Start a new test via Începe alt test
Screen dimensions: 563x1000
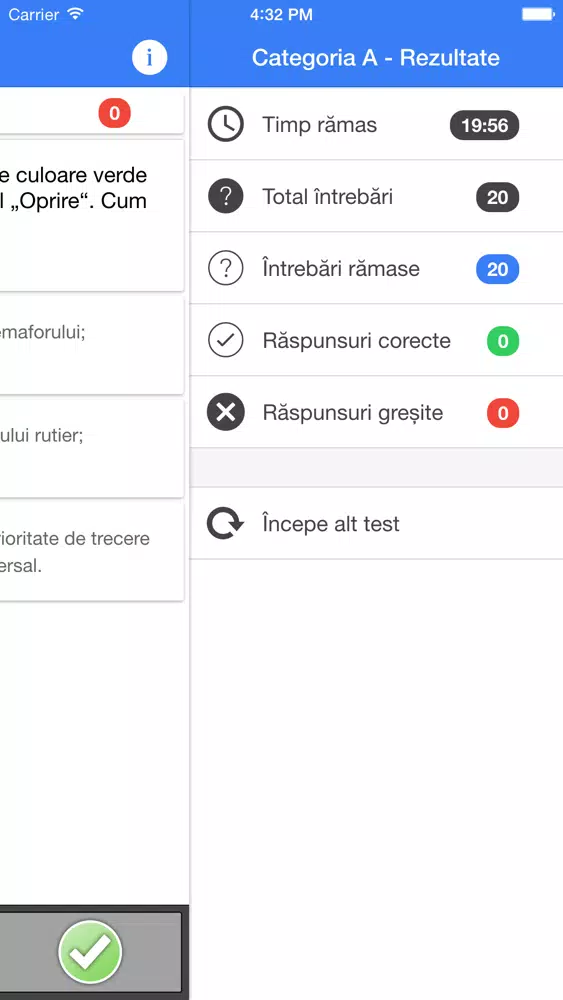[376, 524]
